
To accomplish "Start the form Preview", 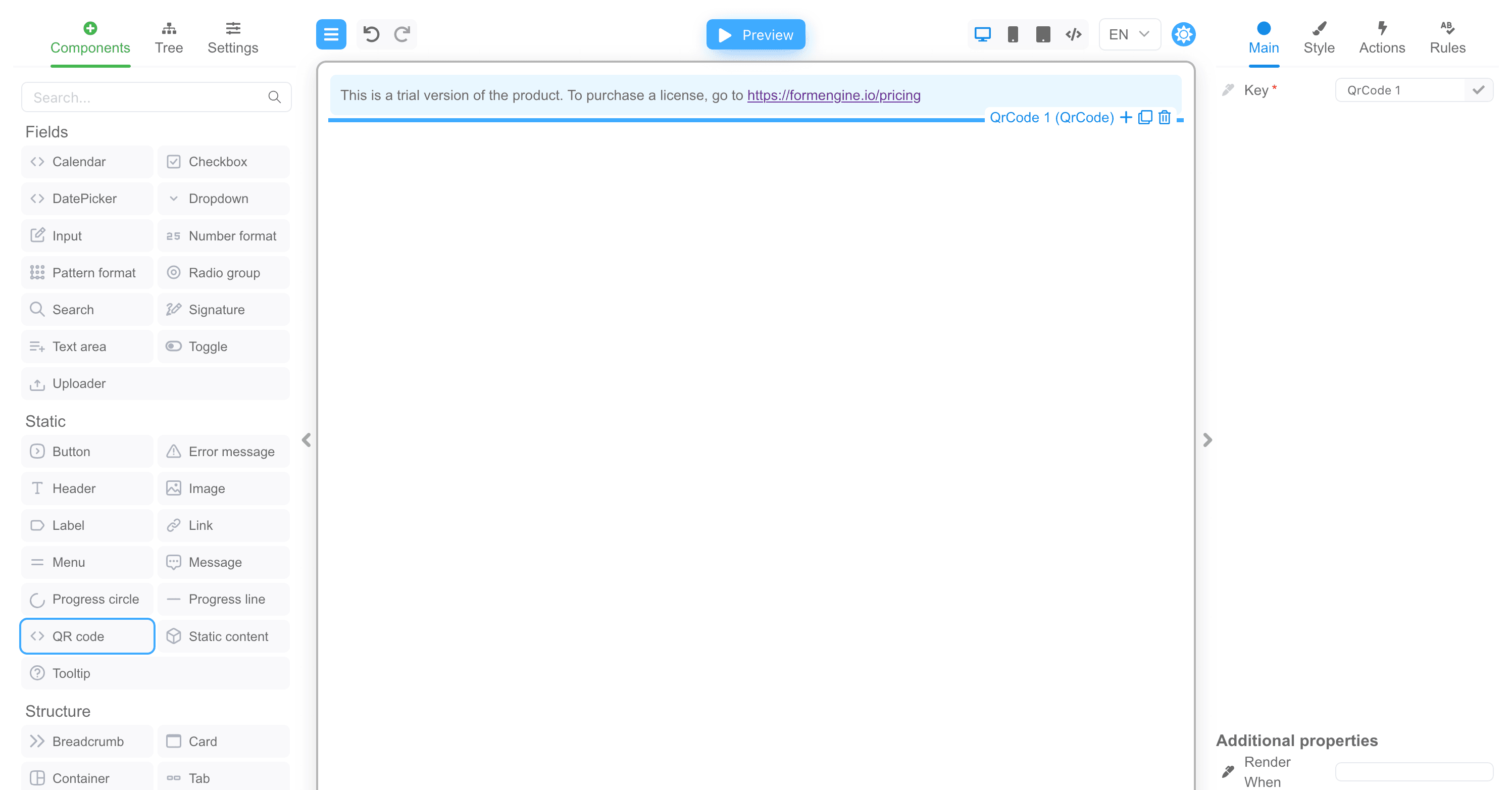I will click(755, 35).
